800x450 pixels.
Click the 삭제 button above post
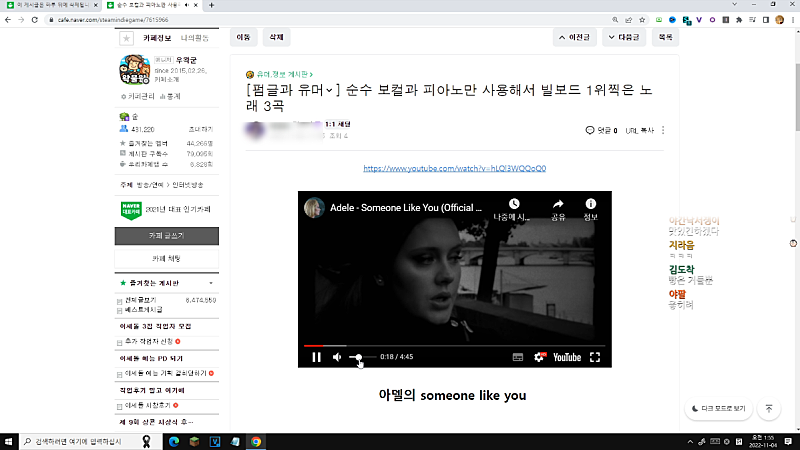click(276, 37)
